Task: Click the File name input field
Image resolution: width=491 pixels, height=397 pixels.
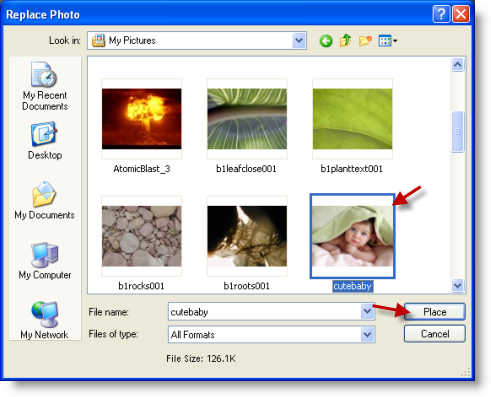Action: coord(265,312)
